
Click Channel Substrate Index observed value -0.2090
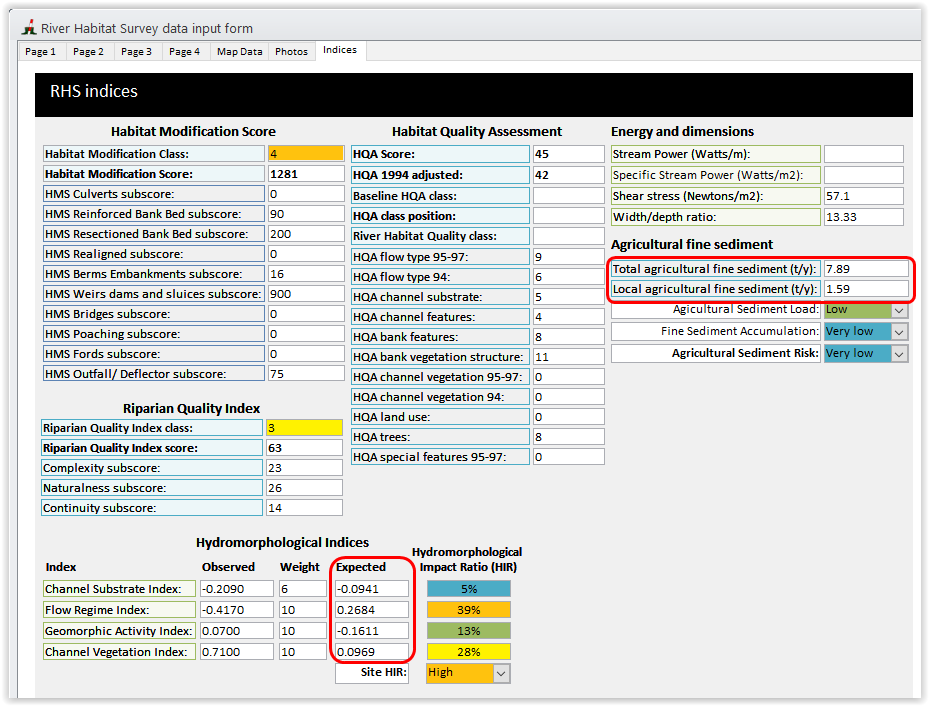coord(237,589)
